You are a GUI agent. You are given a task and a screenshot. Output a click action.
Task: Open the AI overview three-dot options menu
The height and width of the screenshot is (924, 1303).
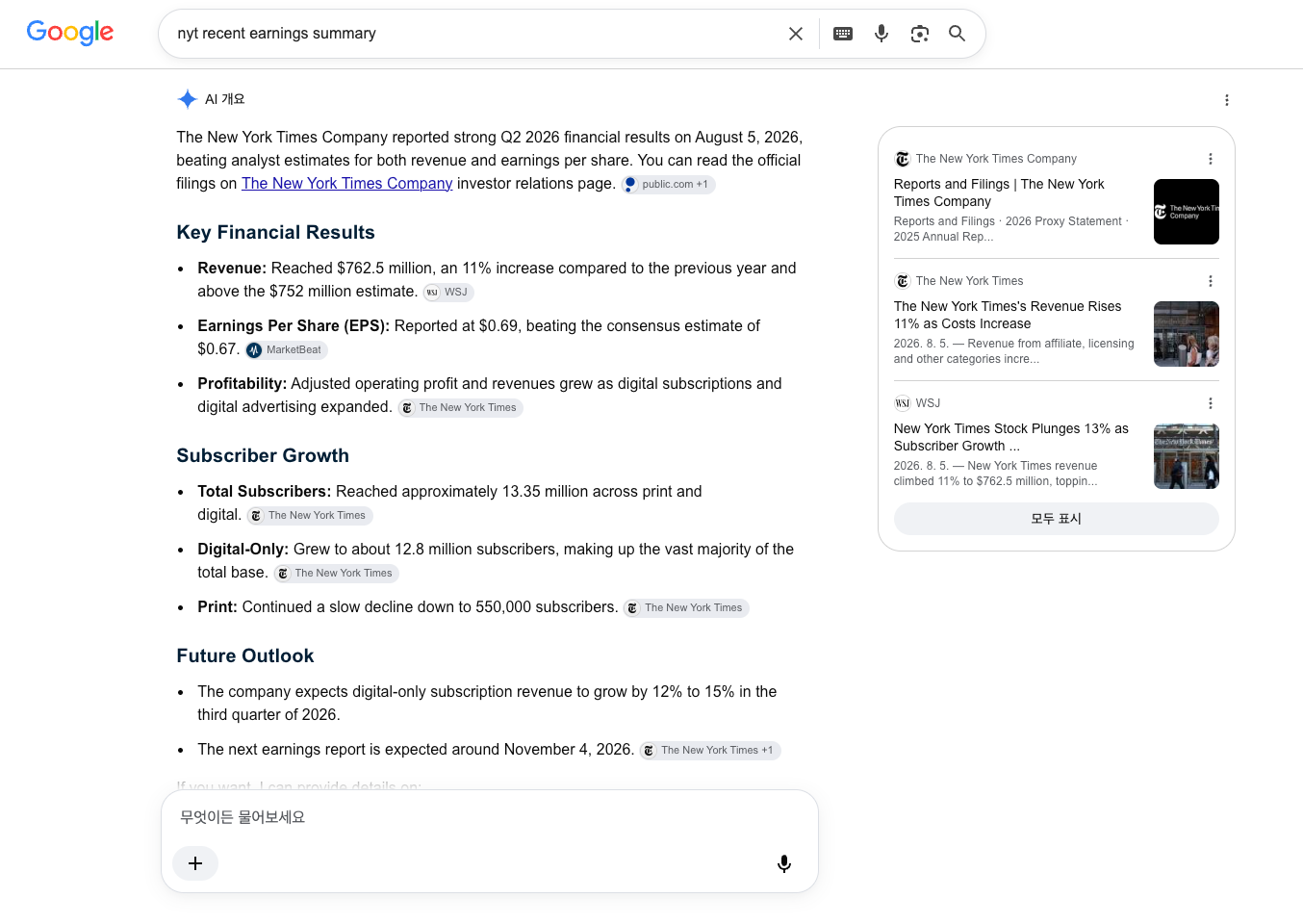(x=1227, y=100)
